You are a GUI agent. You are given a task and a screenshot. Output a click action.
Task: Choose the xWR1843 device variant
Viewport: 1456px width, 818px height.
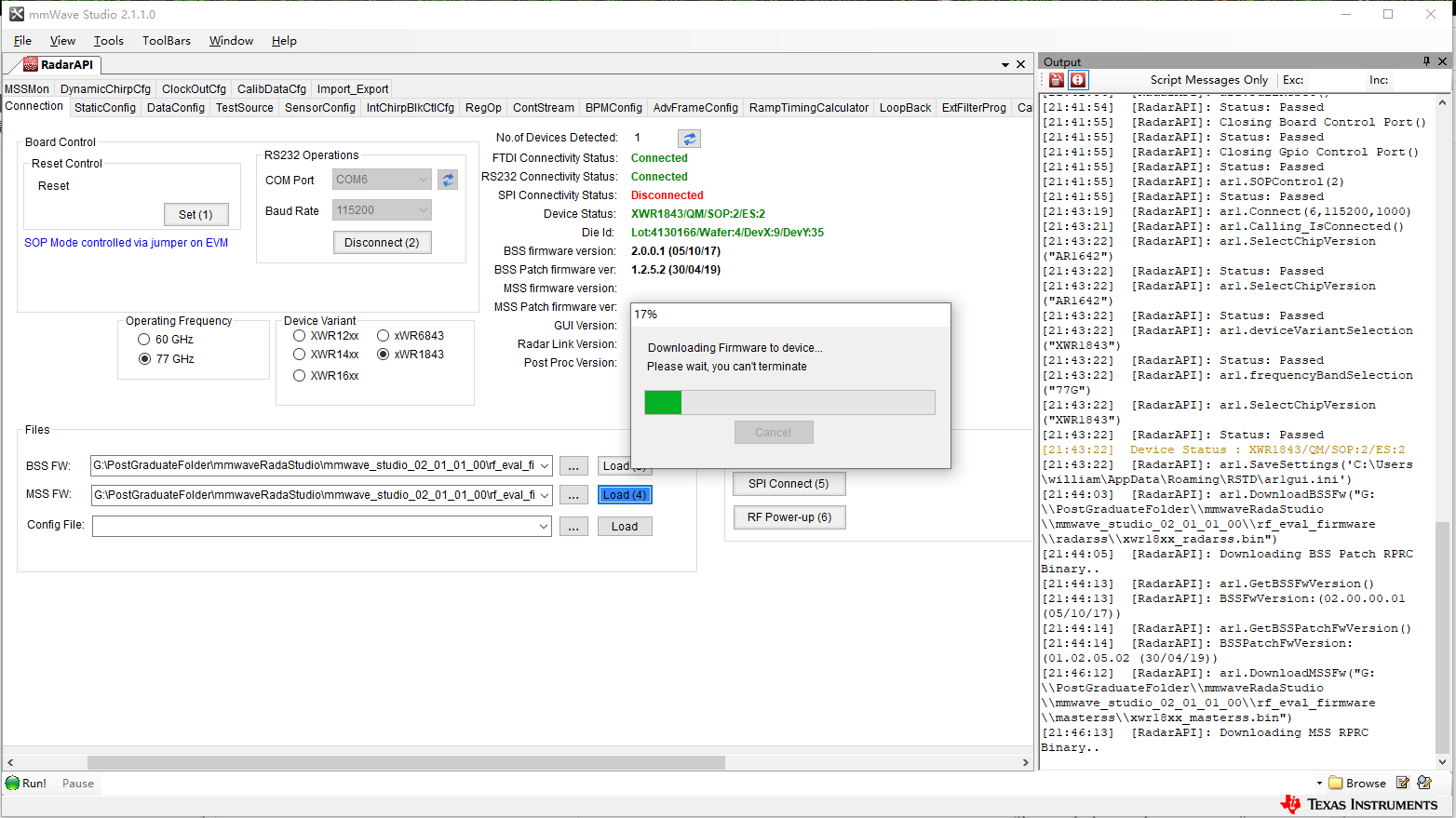coord(383,355)
